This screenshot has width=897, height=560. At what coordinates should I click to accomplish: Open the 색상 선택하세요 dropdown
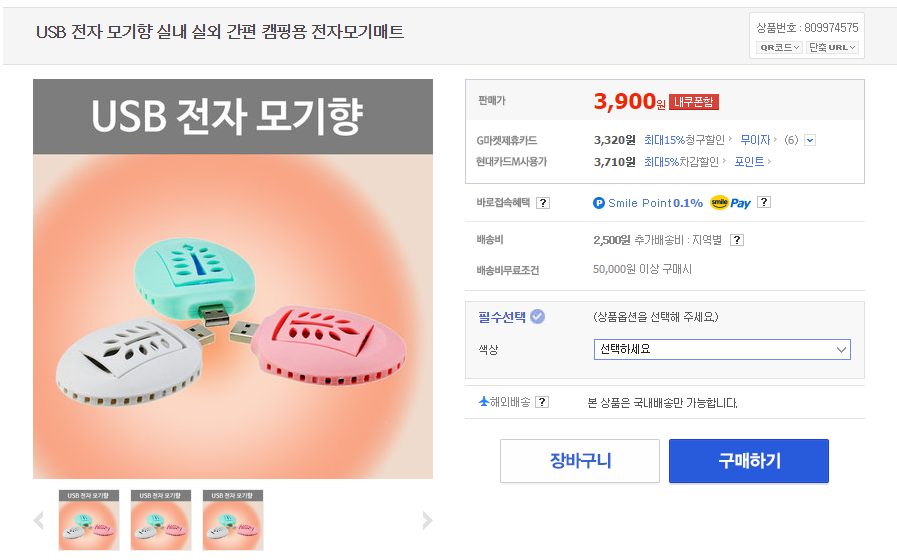721,350
